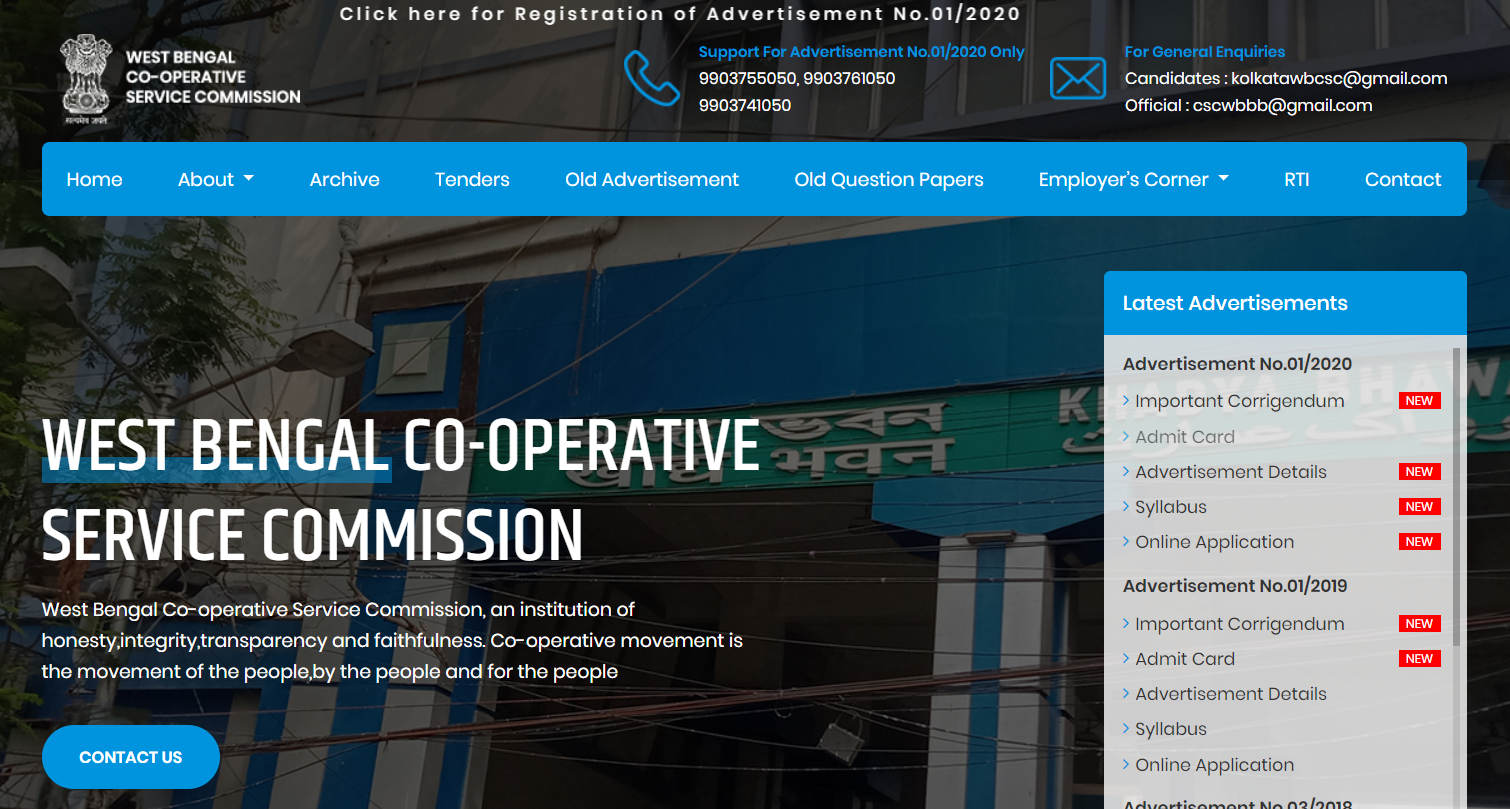The height and width of the screenshot is (809, 1510).
Task: Click the NEW badge beside Syllabus under 01/2020
Action: tap(1419, 506)
